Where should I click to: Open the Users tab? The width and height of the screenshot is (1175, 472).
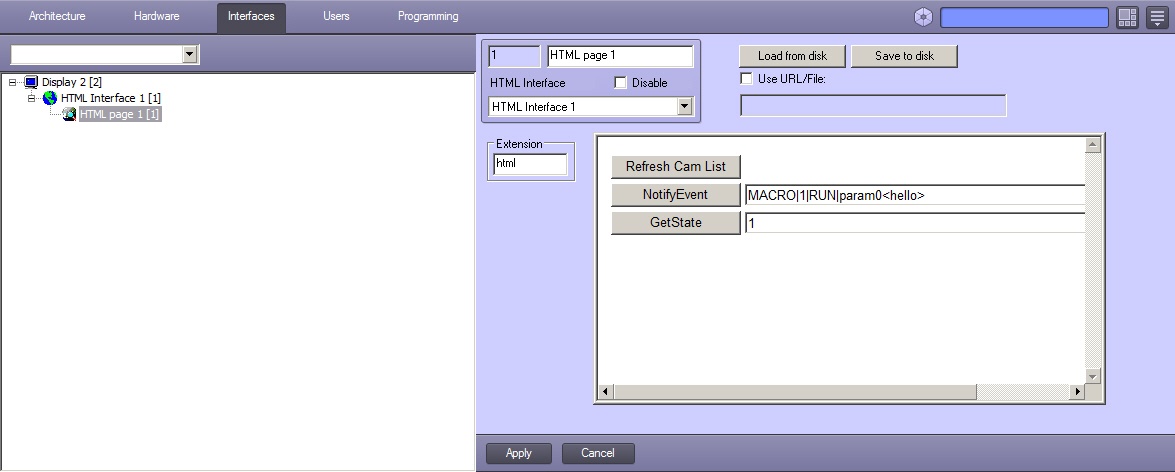(x=336, y=17)
